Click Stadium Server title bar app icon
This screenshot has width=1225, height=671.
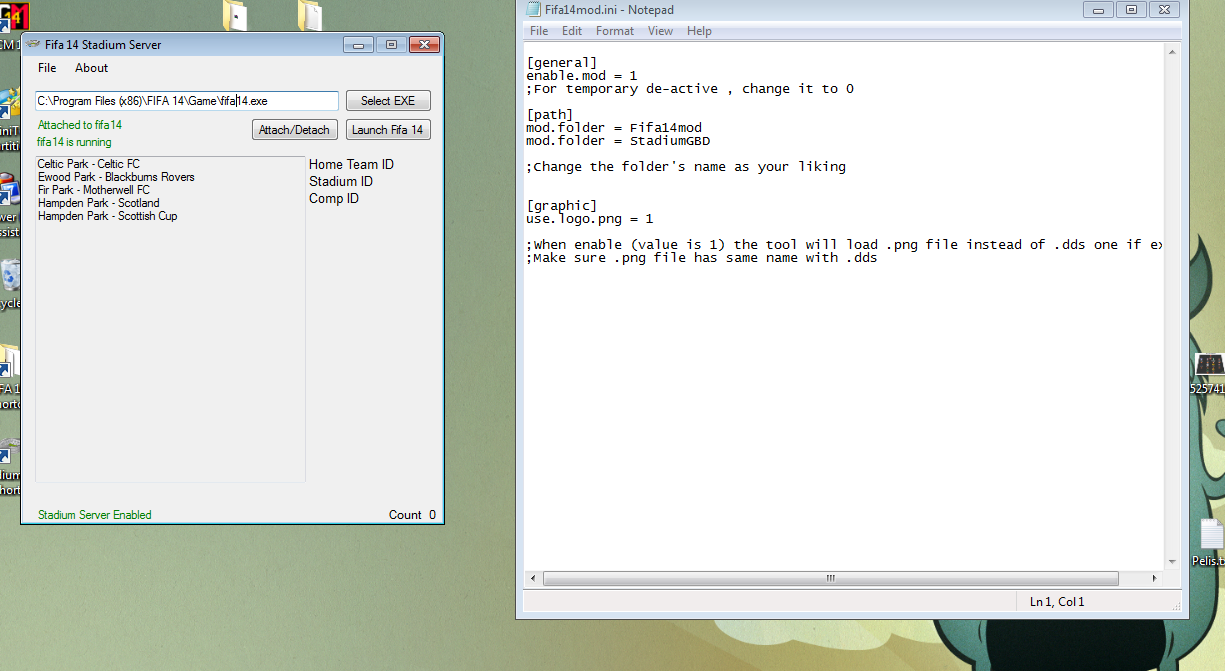[x=34, y=44]
